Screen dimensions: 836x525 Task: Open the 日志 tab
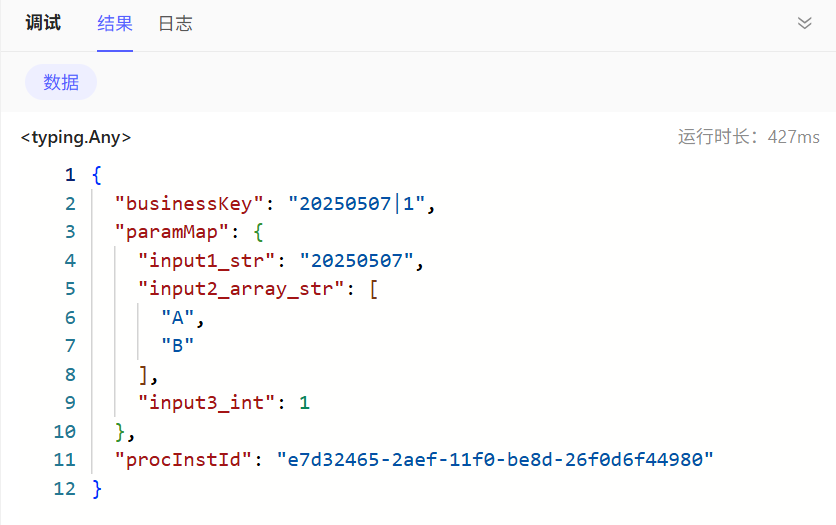pyautogui.click(x=175, y=23)
